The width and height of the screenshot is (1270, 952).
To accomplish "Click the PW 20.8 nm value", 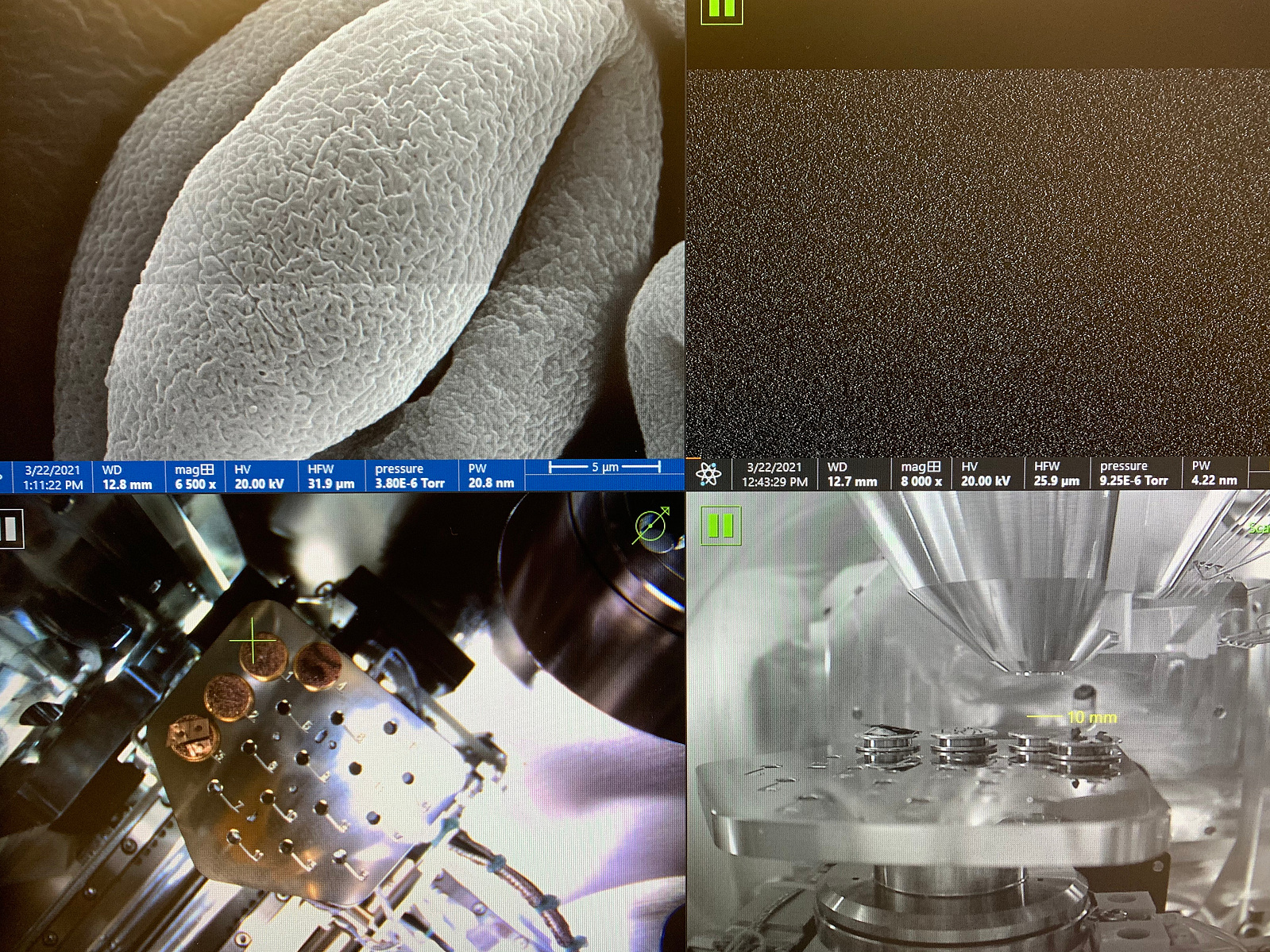I will tap(491, 483).
